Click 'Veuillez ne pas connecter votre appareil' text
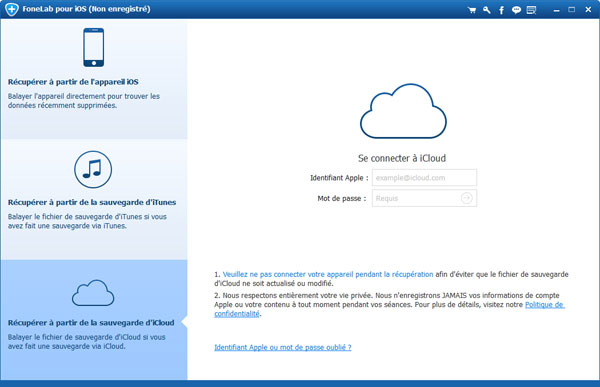 [x=328, y=274]
